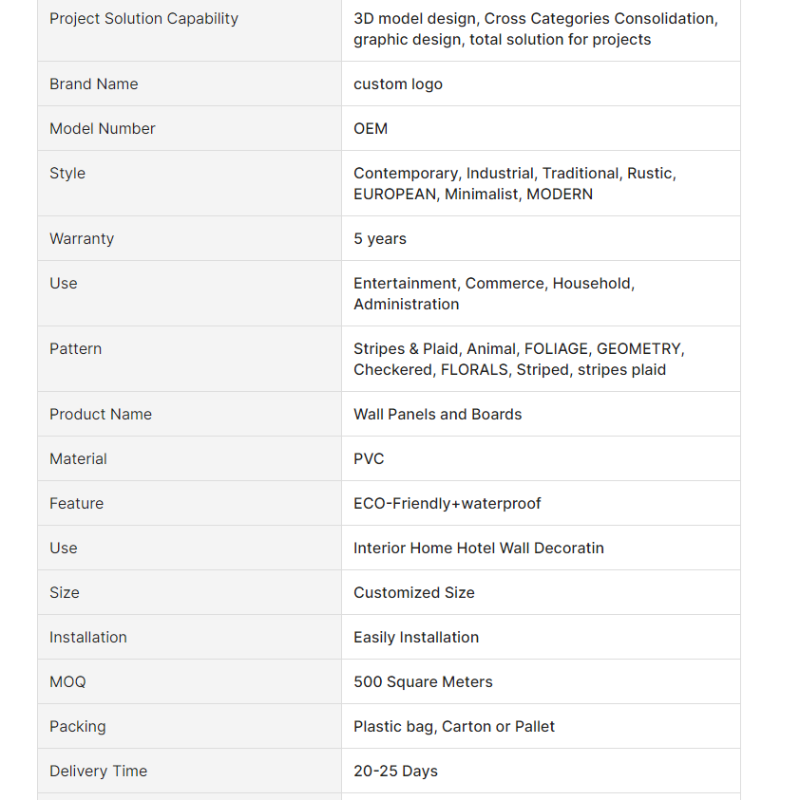Image resolution: width=800 pixels, height=800 pixels.
Task: Click the "5 years" warranty value
Action: pyautogui.click(x=380, y=239)
